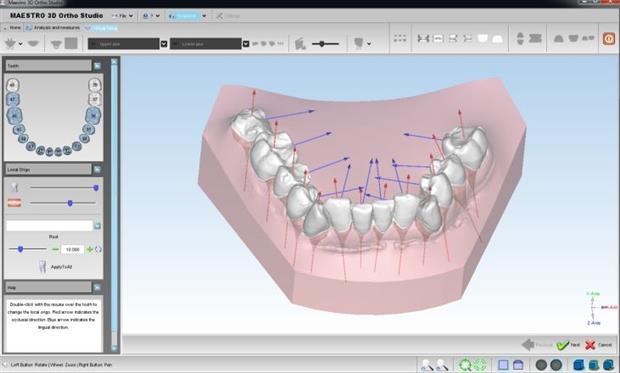620x373 pixels.
Task: Click the gray square icon left of Upper jaw
Action: [x=71, y=43]
